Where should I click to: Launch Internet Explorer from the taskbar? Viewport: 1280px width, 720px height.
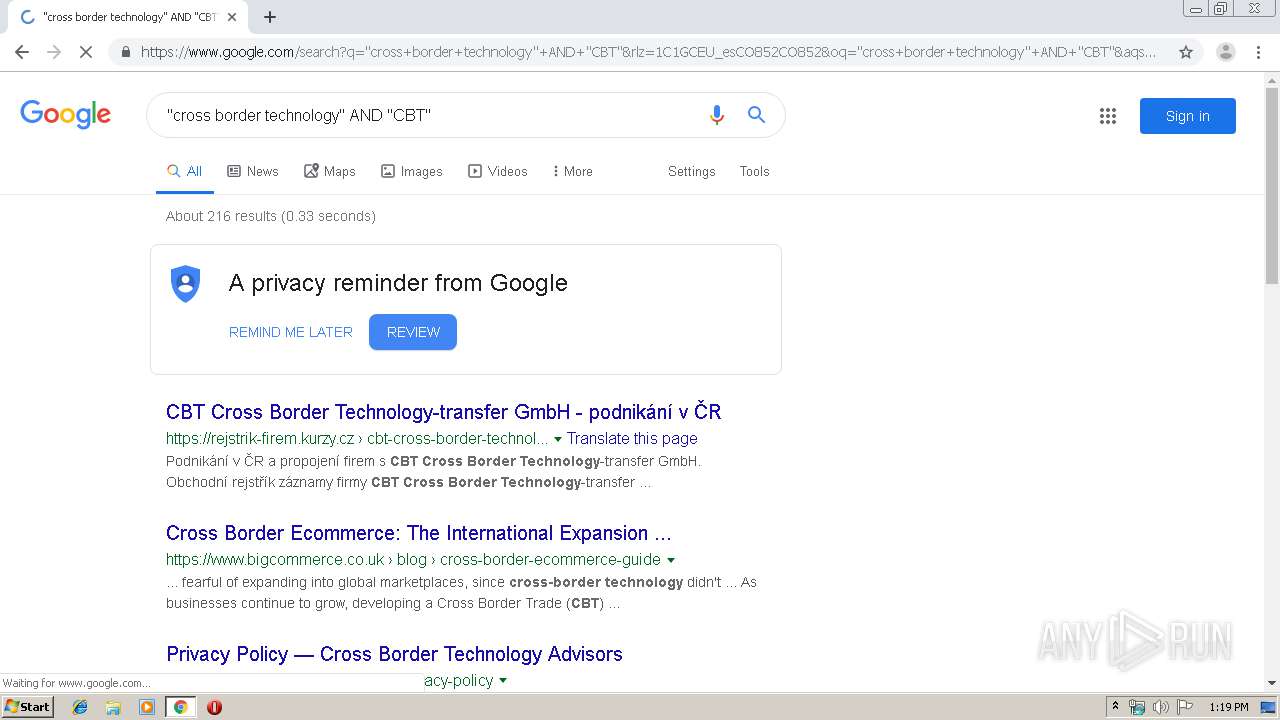80,707
